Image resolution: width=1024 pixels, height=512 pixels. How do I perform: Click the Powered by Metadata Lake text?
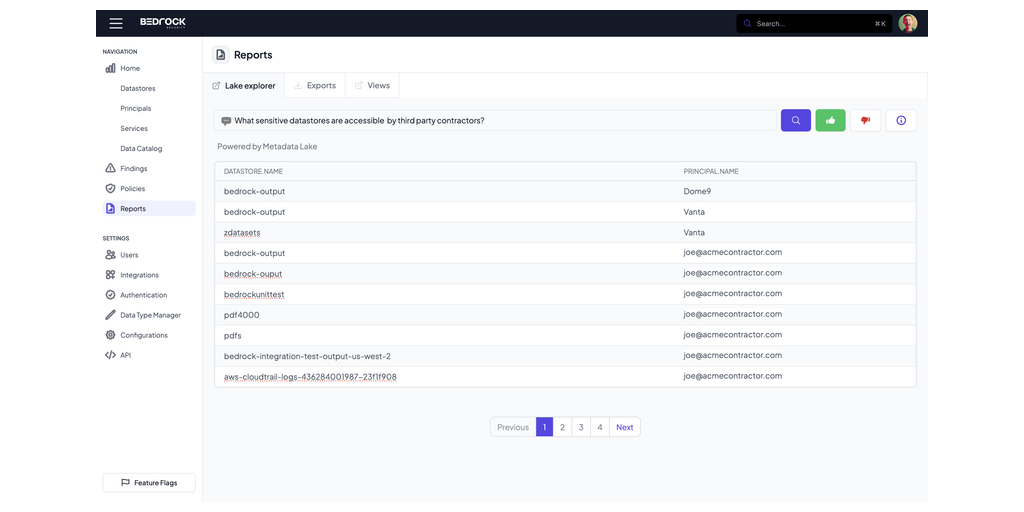[267, 146]
